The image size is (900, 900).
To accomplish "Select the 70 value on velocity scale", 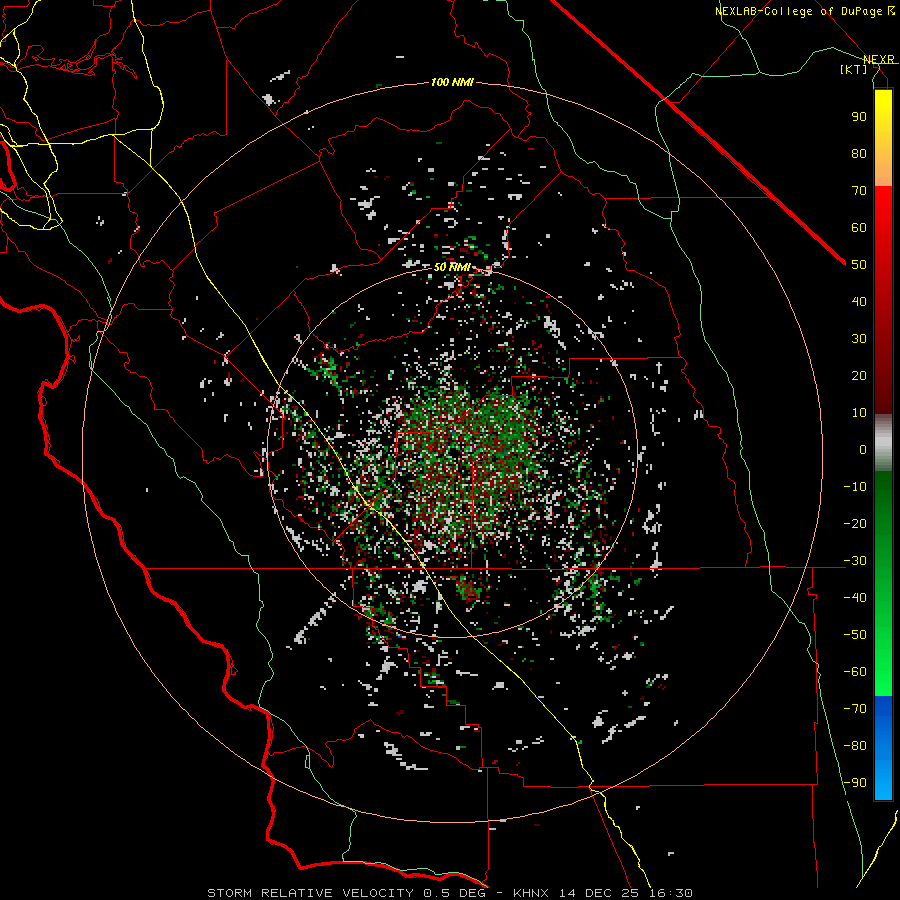I will 859,191.
